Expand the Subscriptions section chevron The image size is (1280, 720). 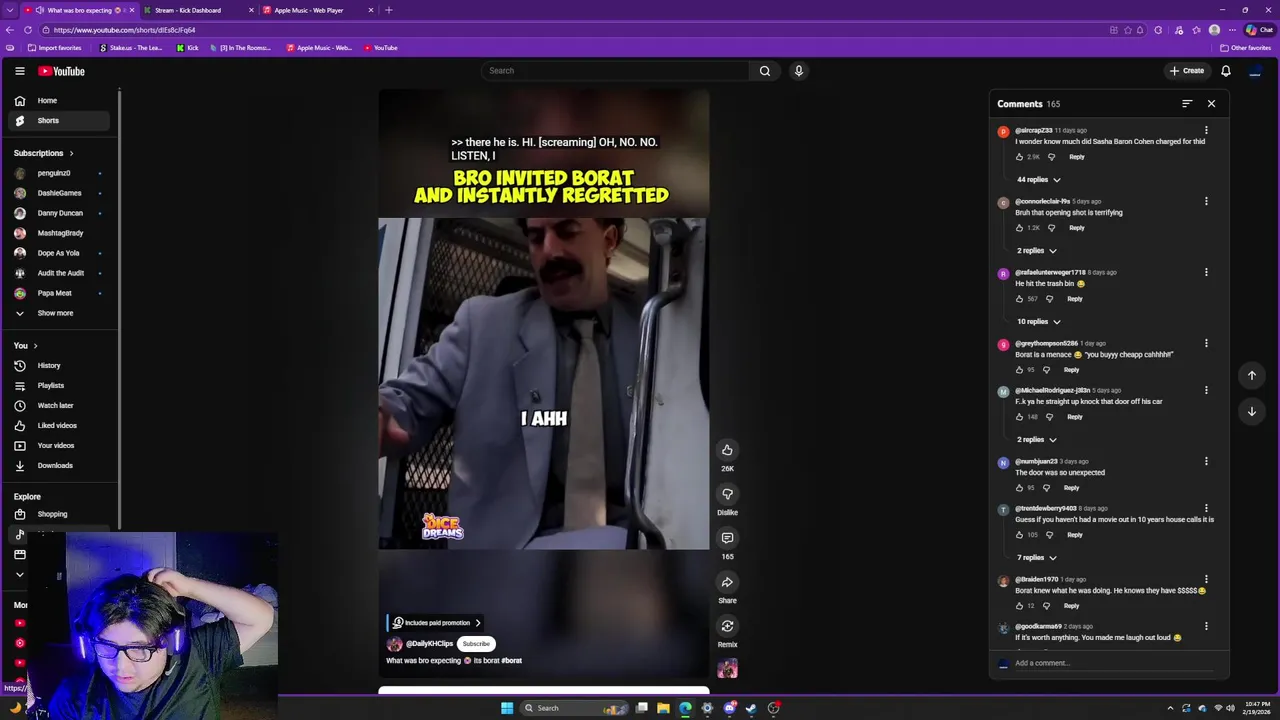pyautogui.click(x=71, y=153)
